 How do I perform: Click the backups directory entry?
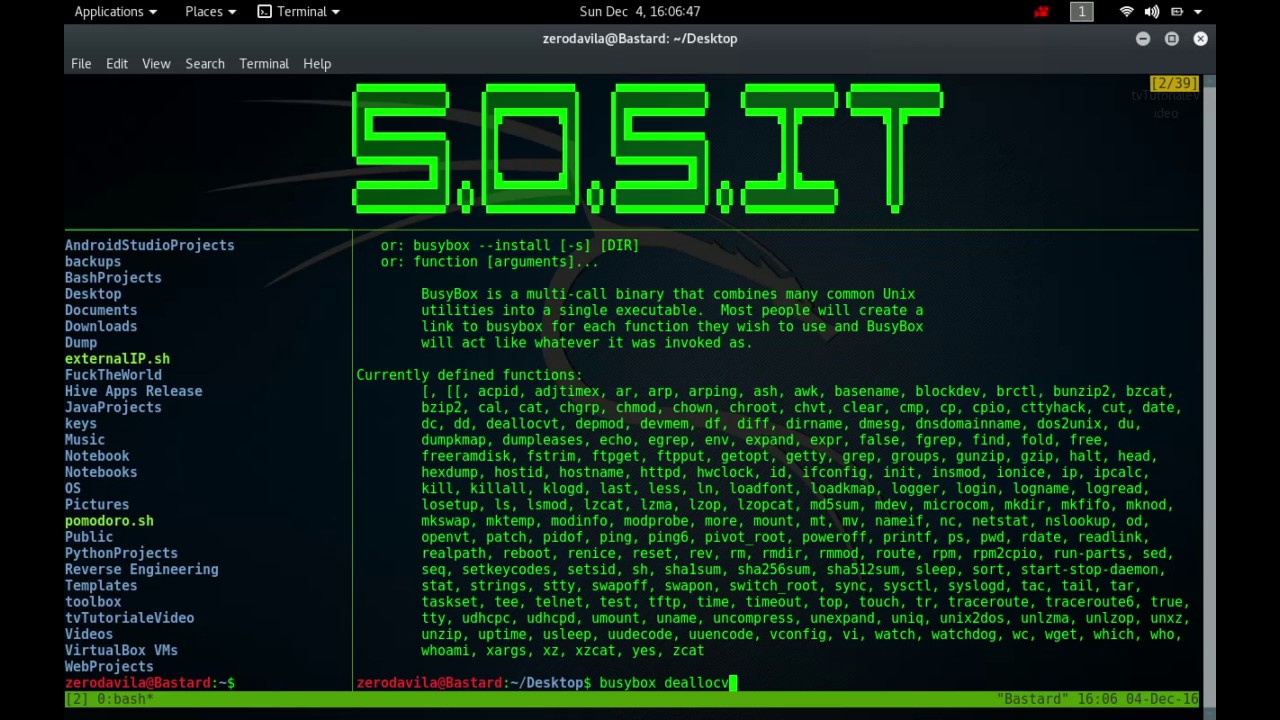pos(93,262)
